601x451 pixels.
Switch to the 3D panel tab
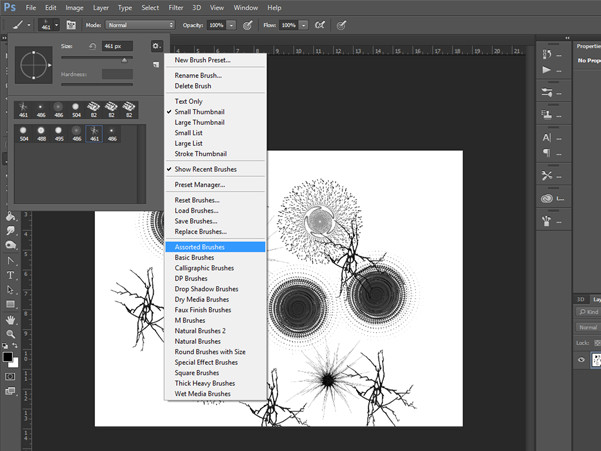581,299
